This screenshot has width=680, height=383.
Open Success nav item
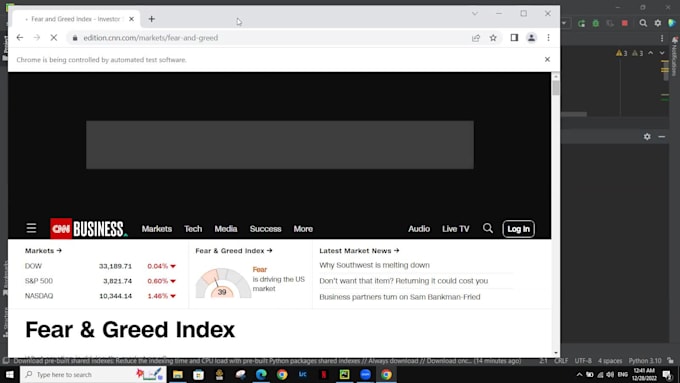[x=265, y=229]
